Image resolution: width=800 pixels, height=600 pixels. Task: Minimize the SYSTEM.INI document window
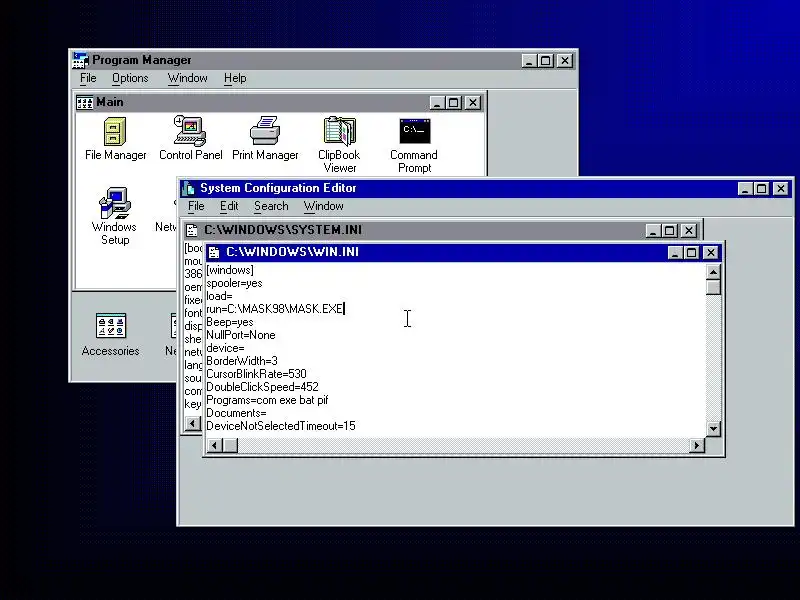click(653, 231)
